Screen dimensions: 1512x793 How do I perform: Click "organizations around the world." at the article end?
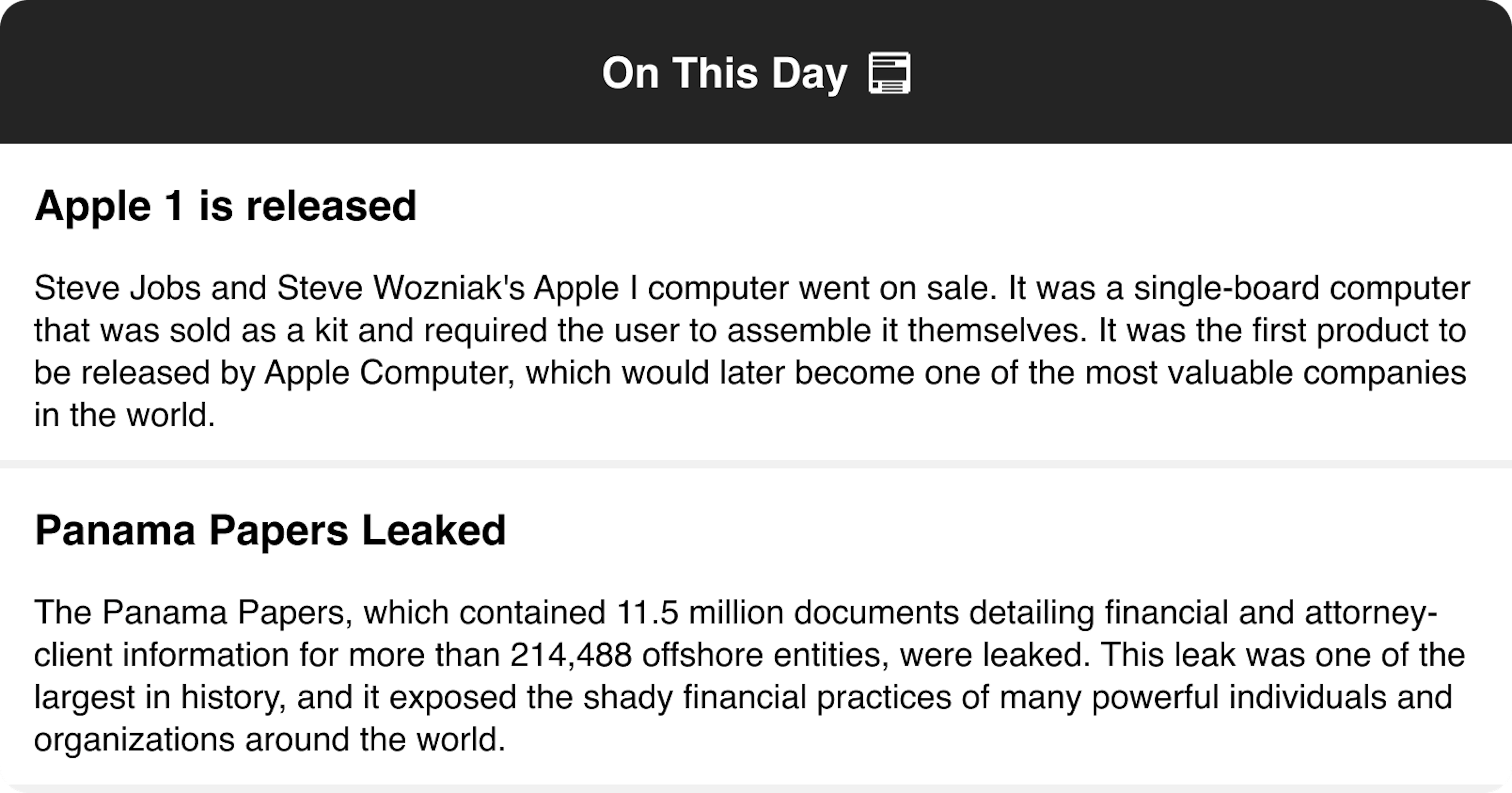(269, 739)
